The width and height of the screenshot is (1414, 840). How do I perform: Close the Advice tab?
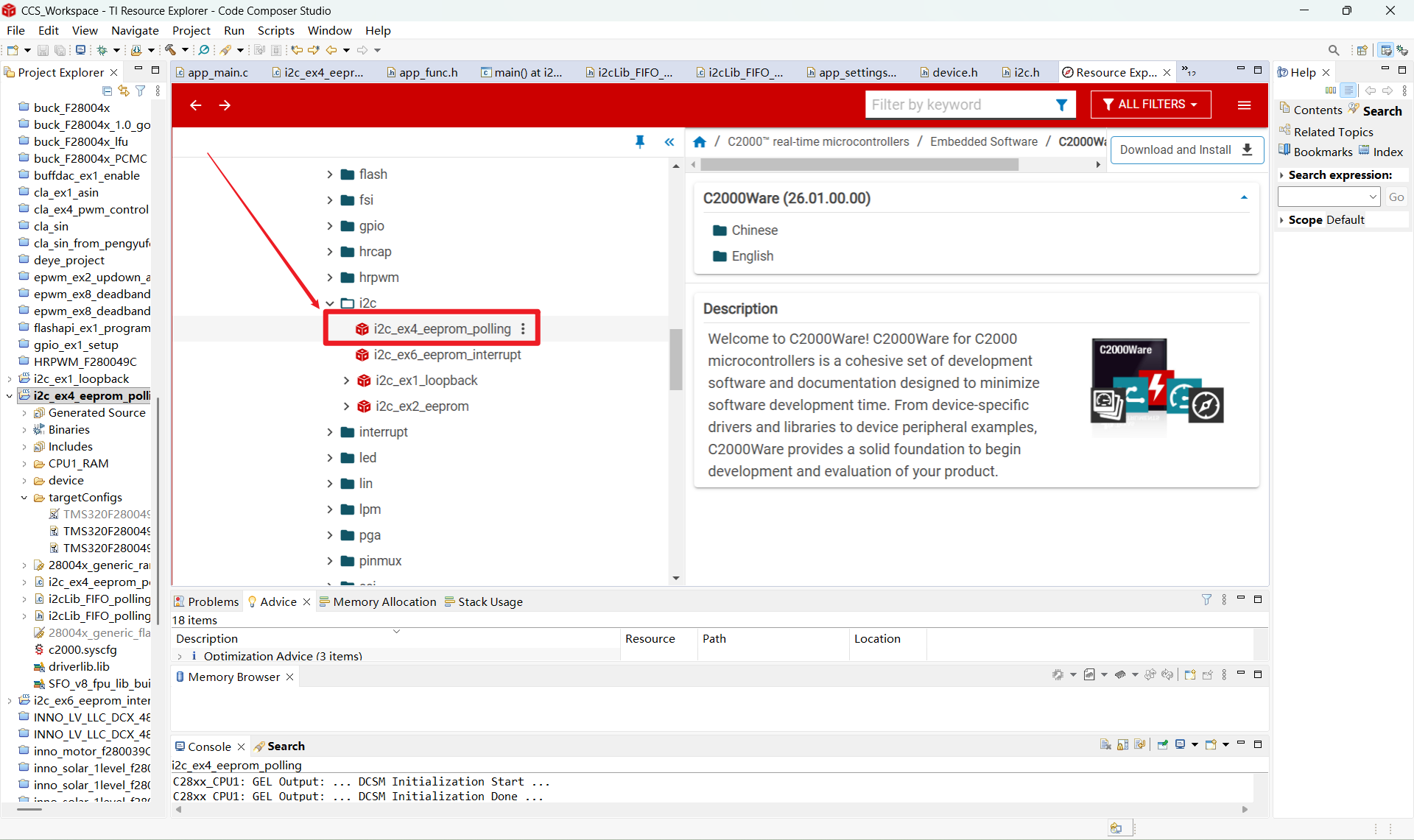[306, 601]
